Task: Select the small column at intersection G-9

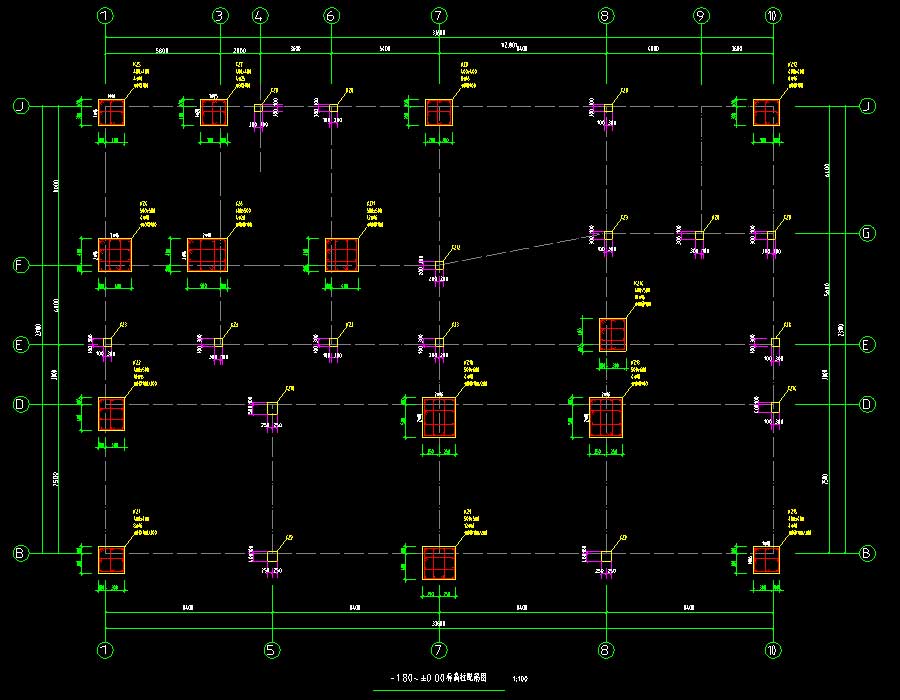Action: 701,235
